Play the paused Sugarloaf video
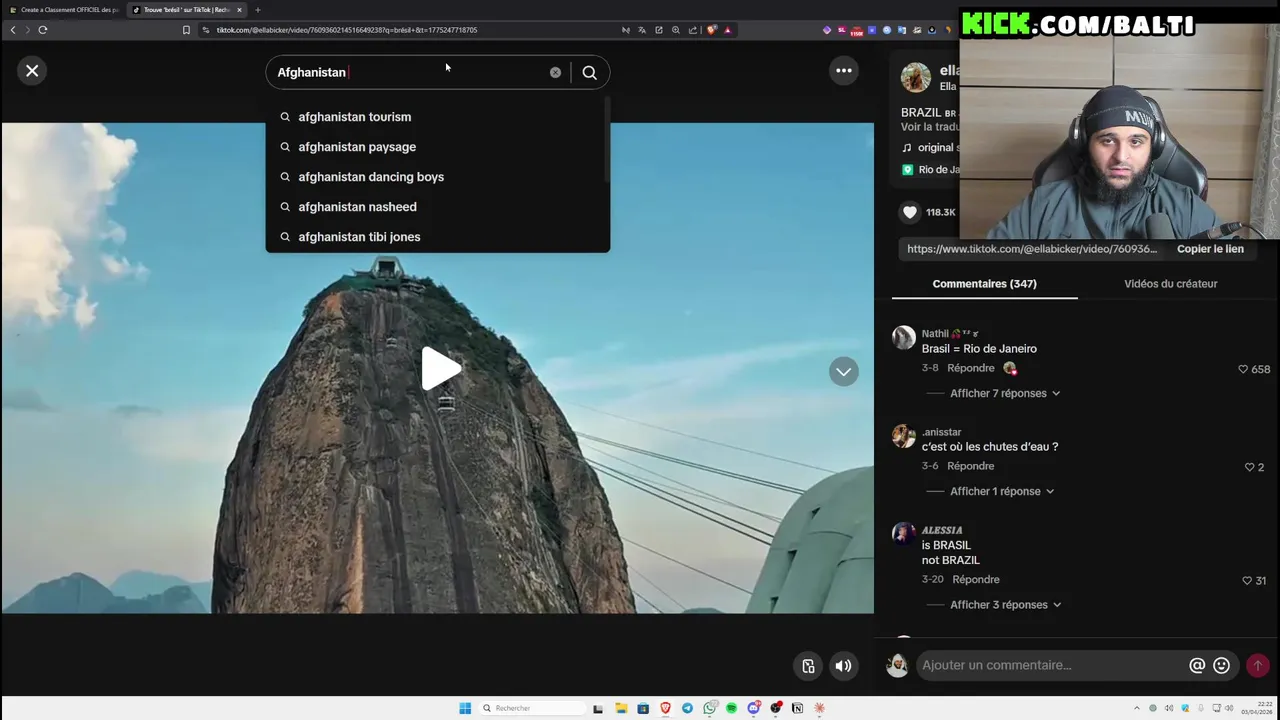Image resolution: width=1280 pixels, height=720 pixels. [441, 368]
